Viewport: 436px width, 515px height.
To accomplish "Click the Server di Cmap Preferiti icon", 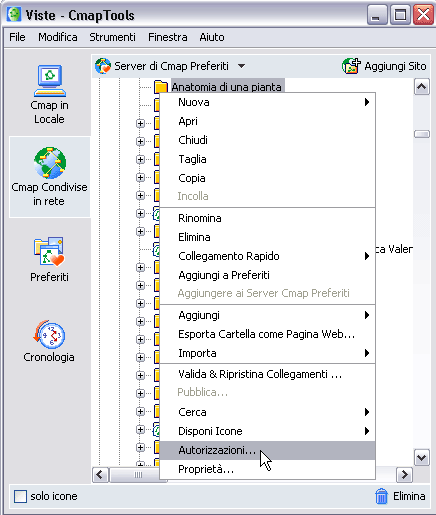I will pos(103,66).
